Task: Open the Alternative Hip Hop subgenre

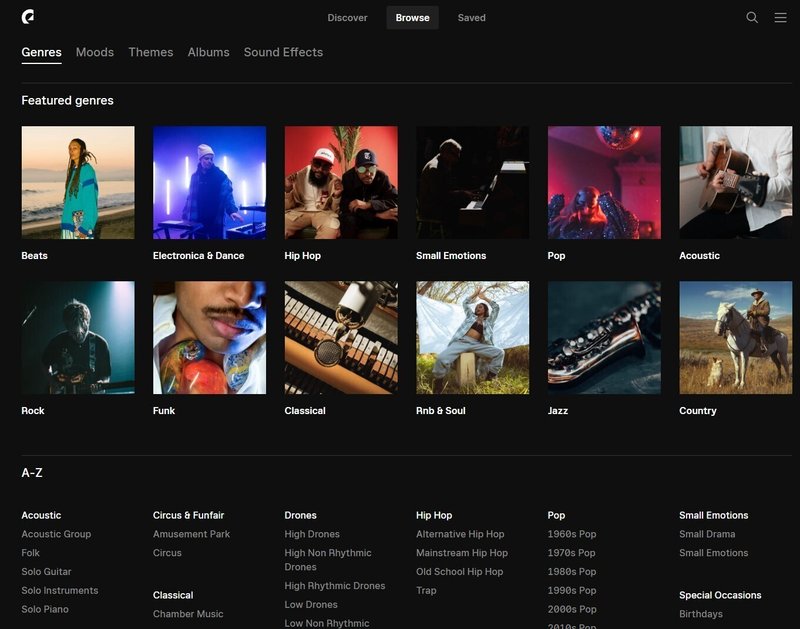Action: point(460,534)
